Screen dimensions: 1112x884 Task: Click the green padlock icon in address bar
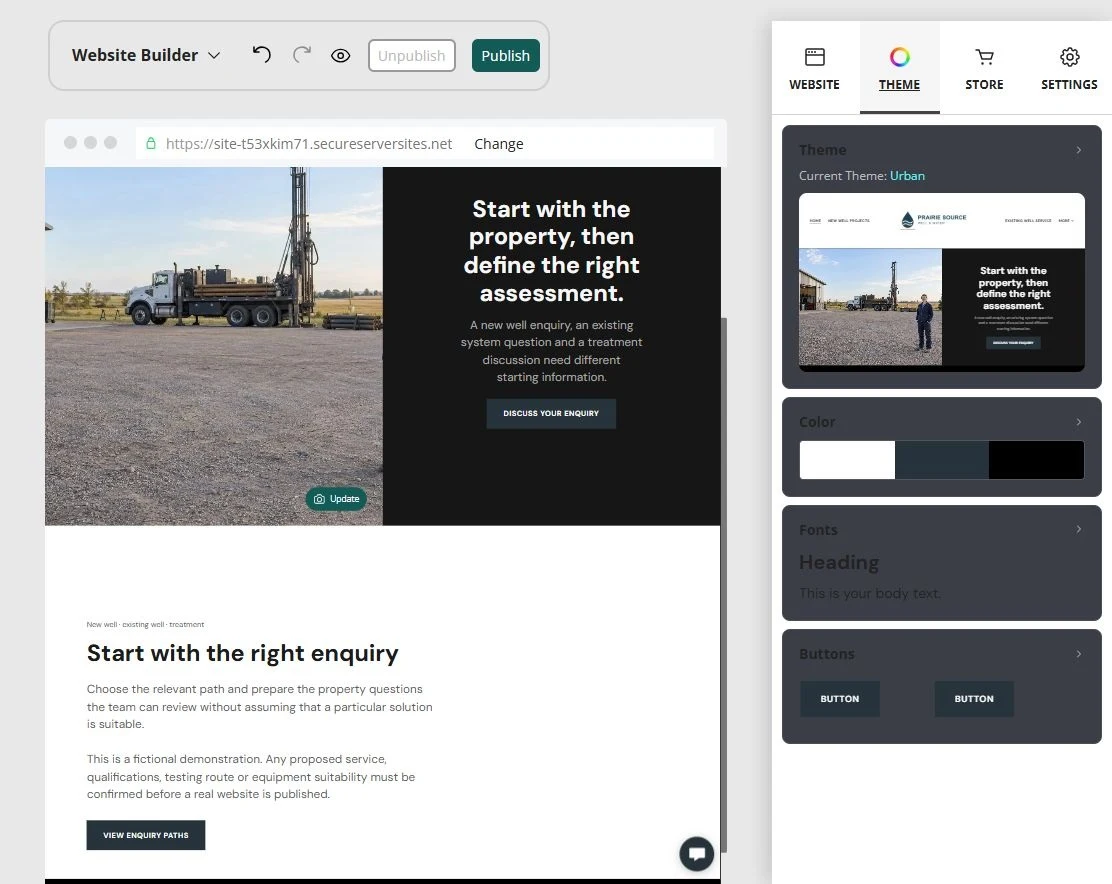point(150,143)
